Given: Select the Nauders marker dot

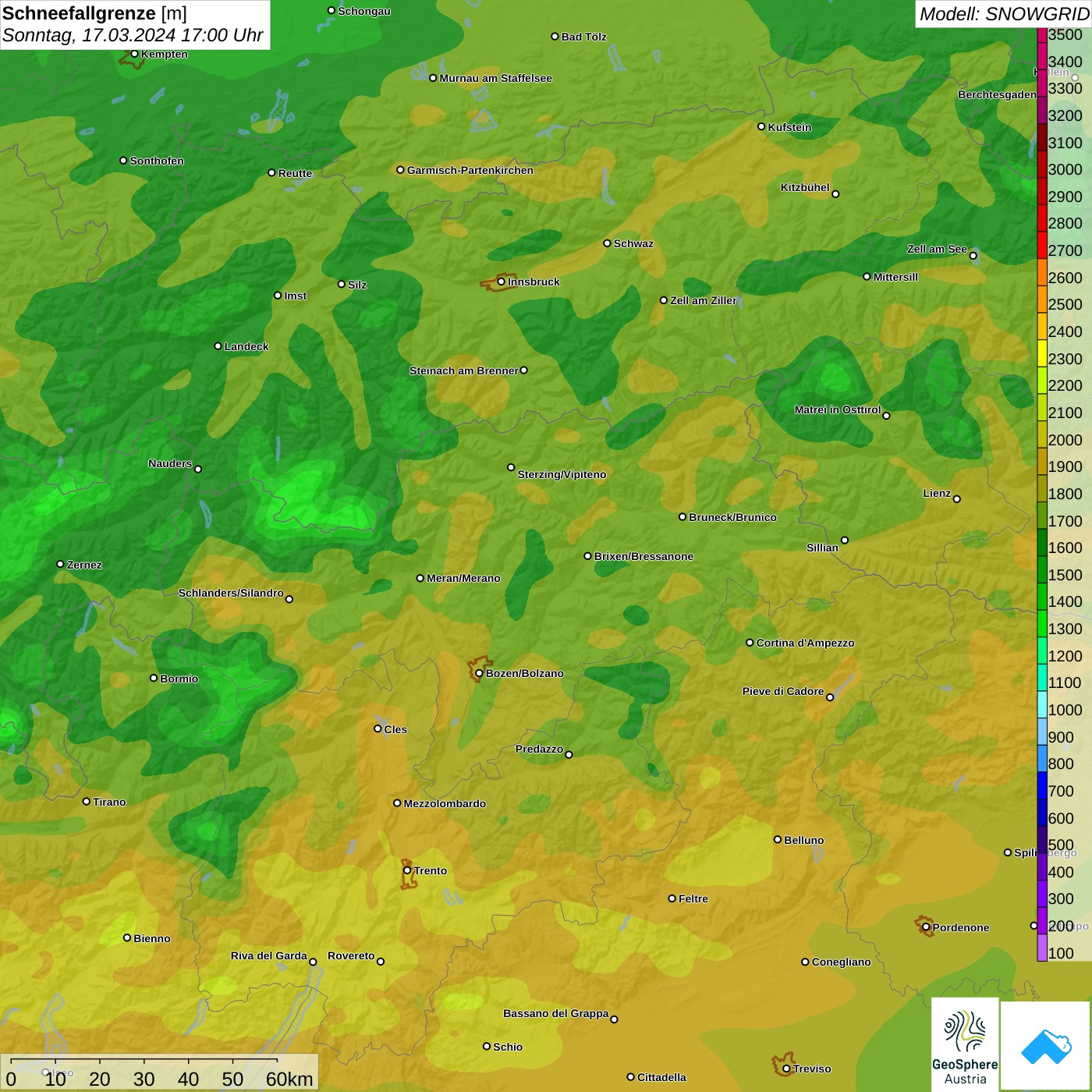Looking at the screenshot, I should pos(198,469).
